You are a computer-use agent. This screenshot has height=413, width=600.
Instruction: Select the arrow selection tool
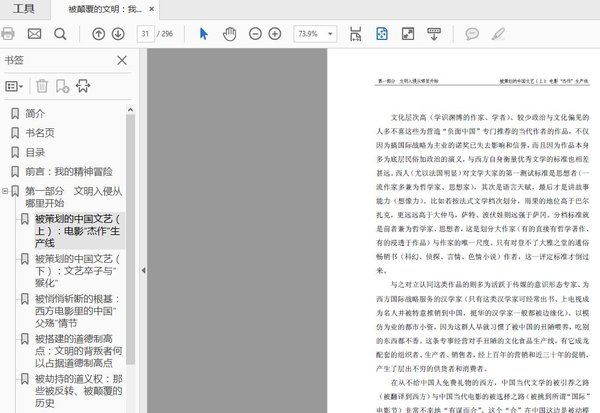pos(204,34)
